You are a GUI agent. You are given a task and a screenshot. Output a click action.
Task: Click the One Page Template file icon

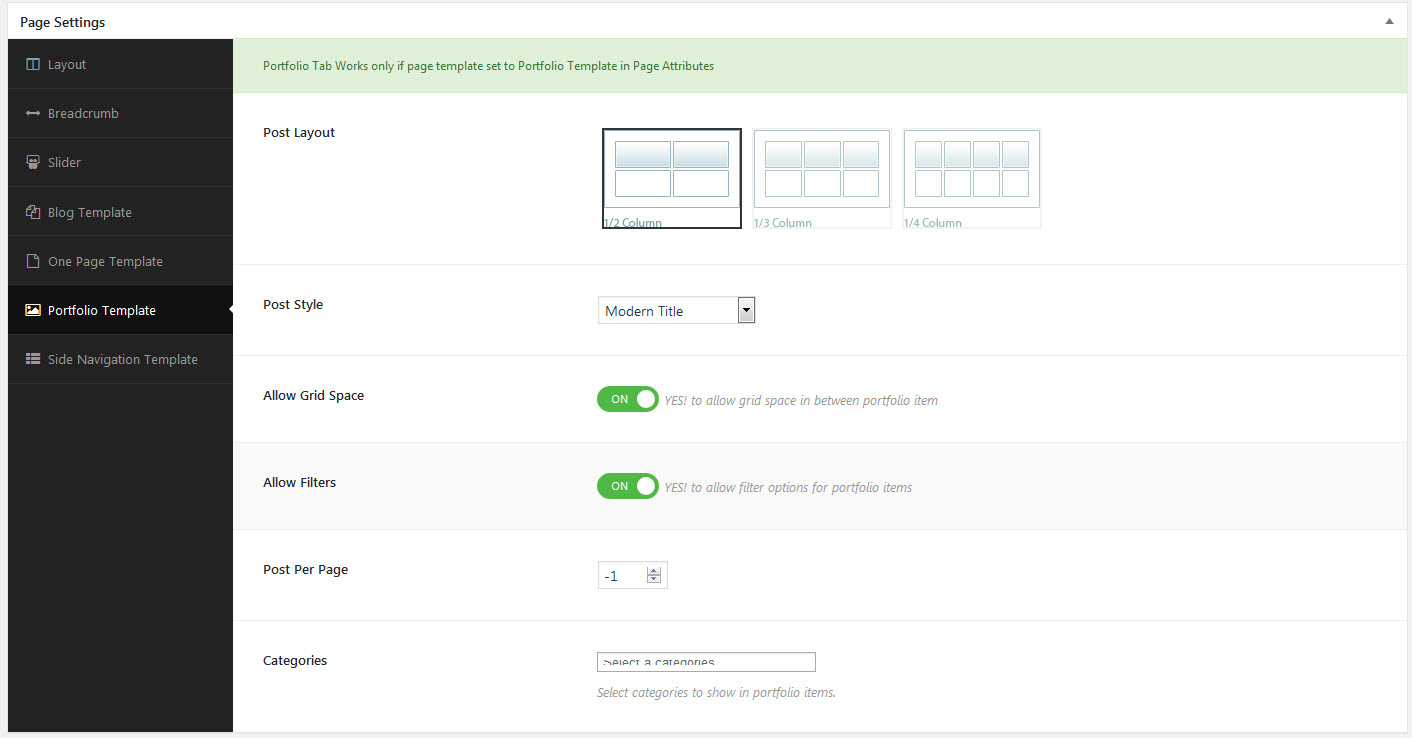click(x=33, y=261)
